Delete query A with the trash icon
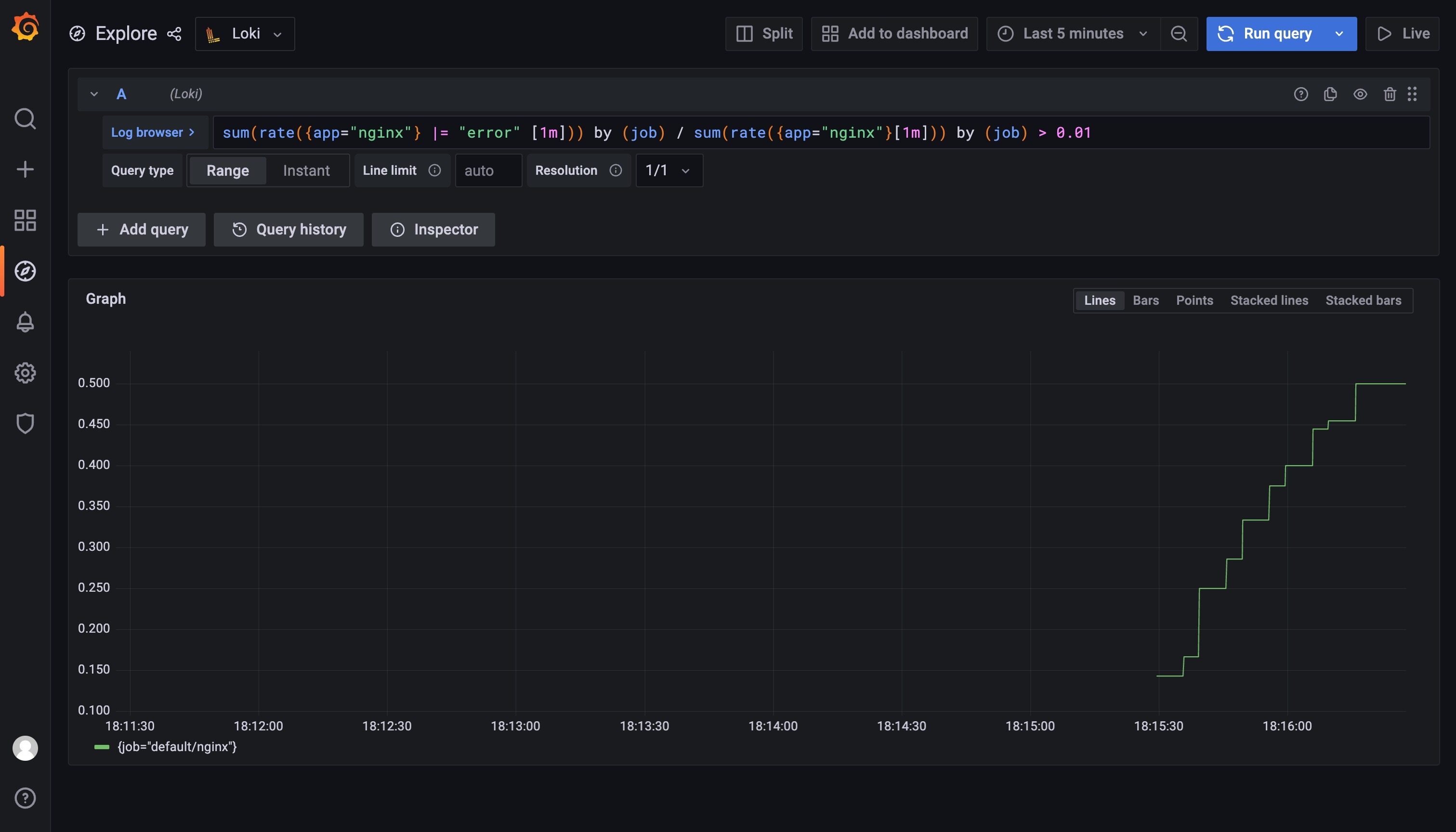The height and width of the screenshot is (832, 1456). 1390,94
